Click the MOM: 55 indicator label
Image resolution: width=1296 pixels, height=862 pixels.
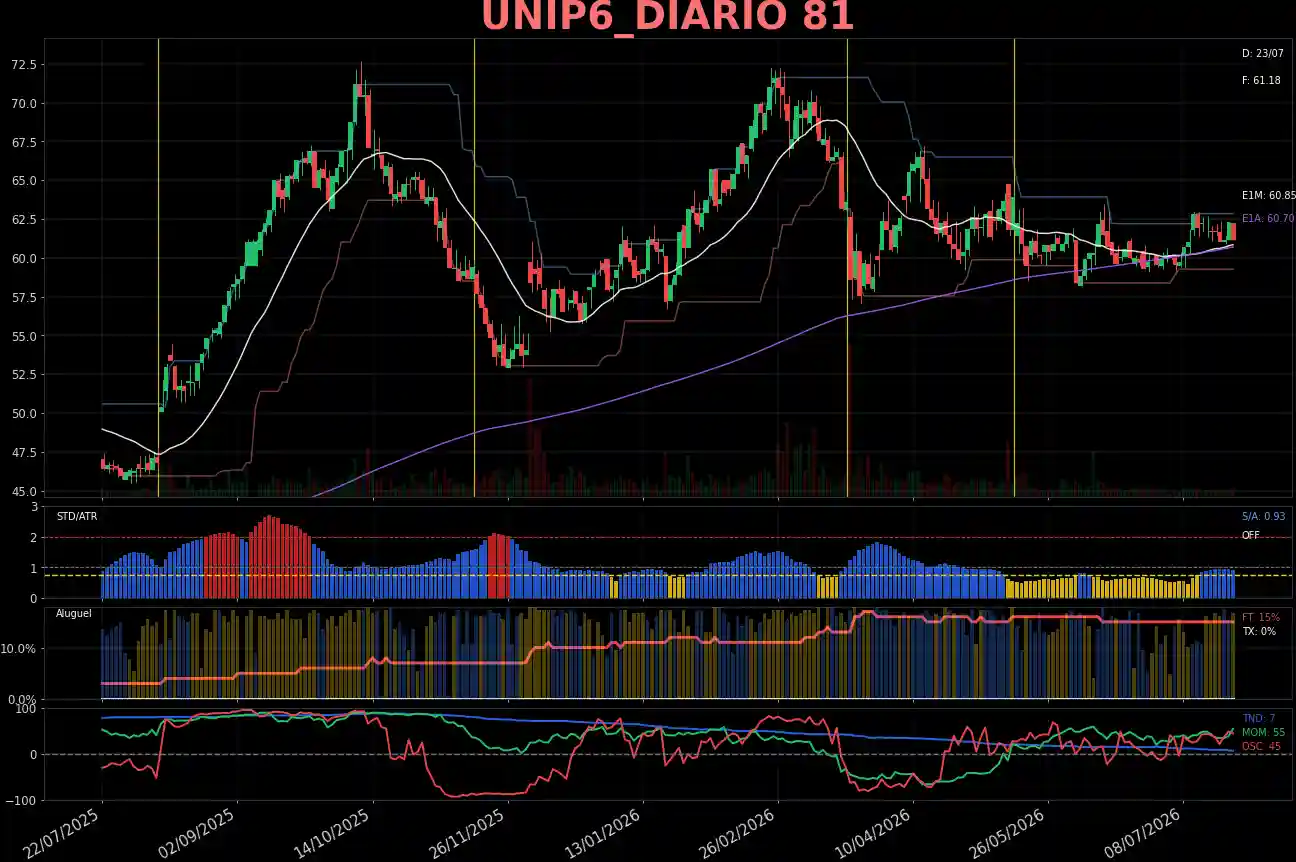[1262, 732]
